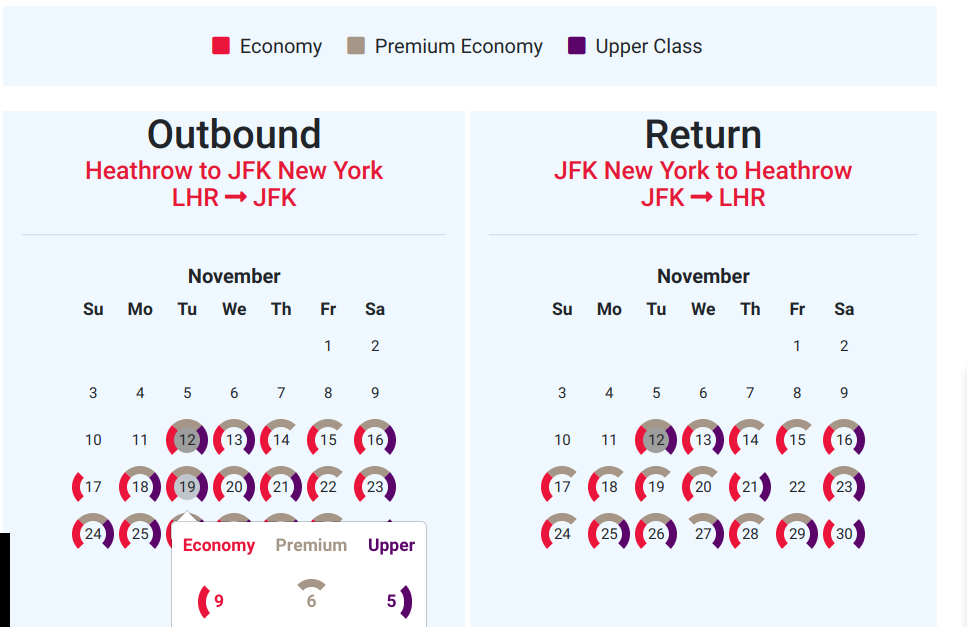
Task: Click Economy seat count in tooltip
Action: point(218,601)
